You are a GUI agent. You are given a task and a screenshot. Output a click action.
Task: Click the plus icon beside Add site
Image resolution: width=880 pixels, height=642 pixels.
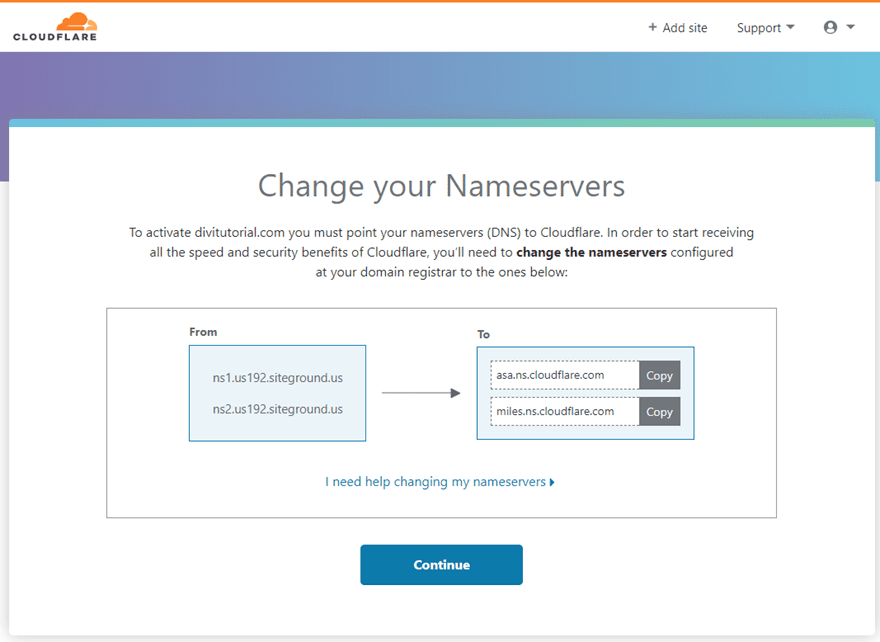(x=651, y=27)
